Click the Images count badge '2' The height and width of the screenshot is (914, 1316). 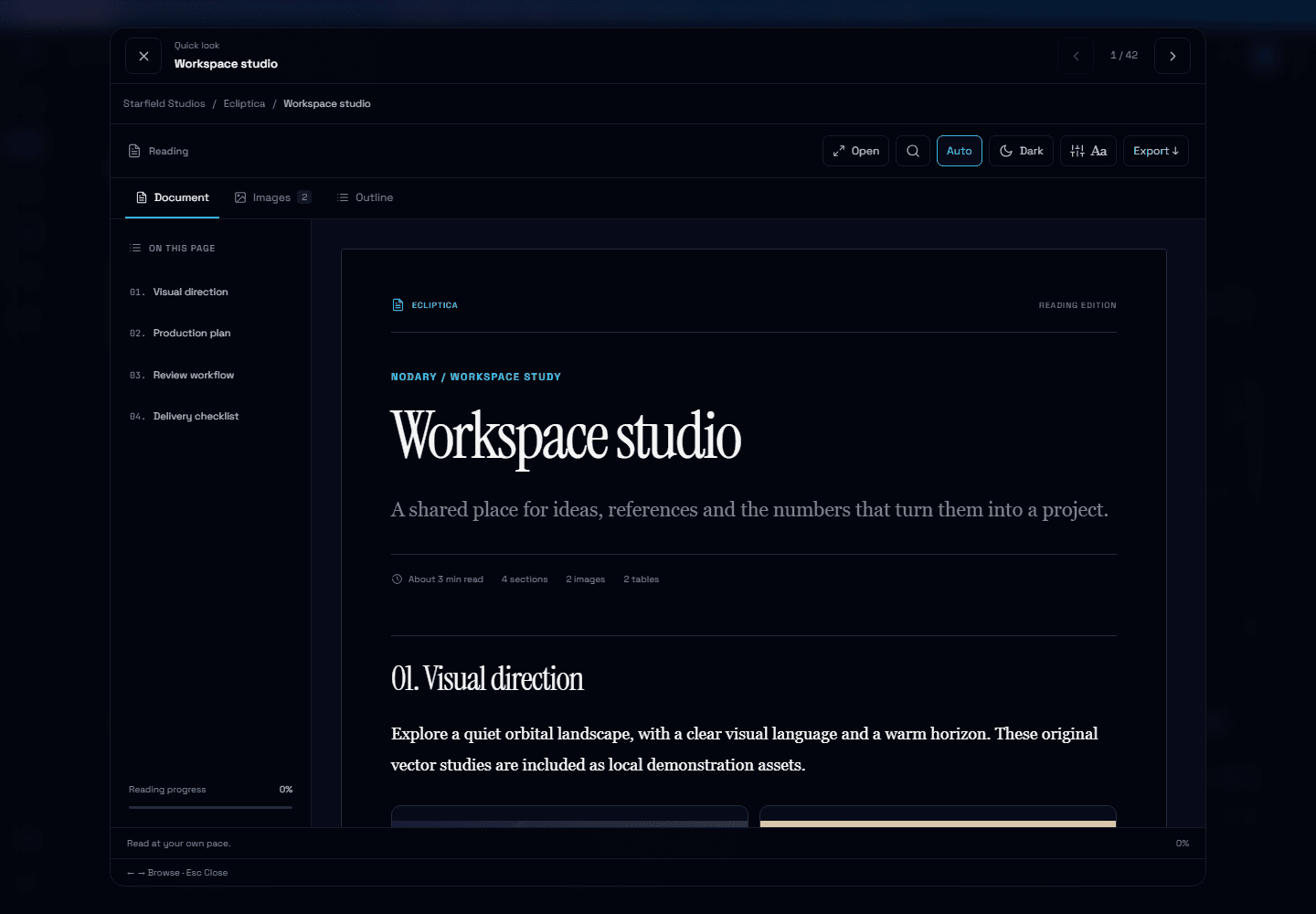point(304,197)
